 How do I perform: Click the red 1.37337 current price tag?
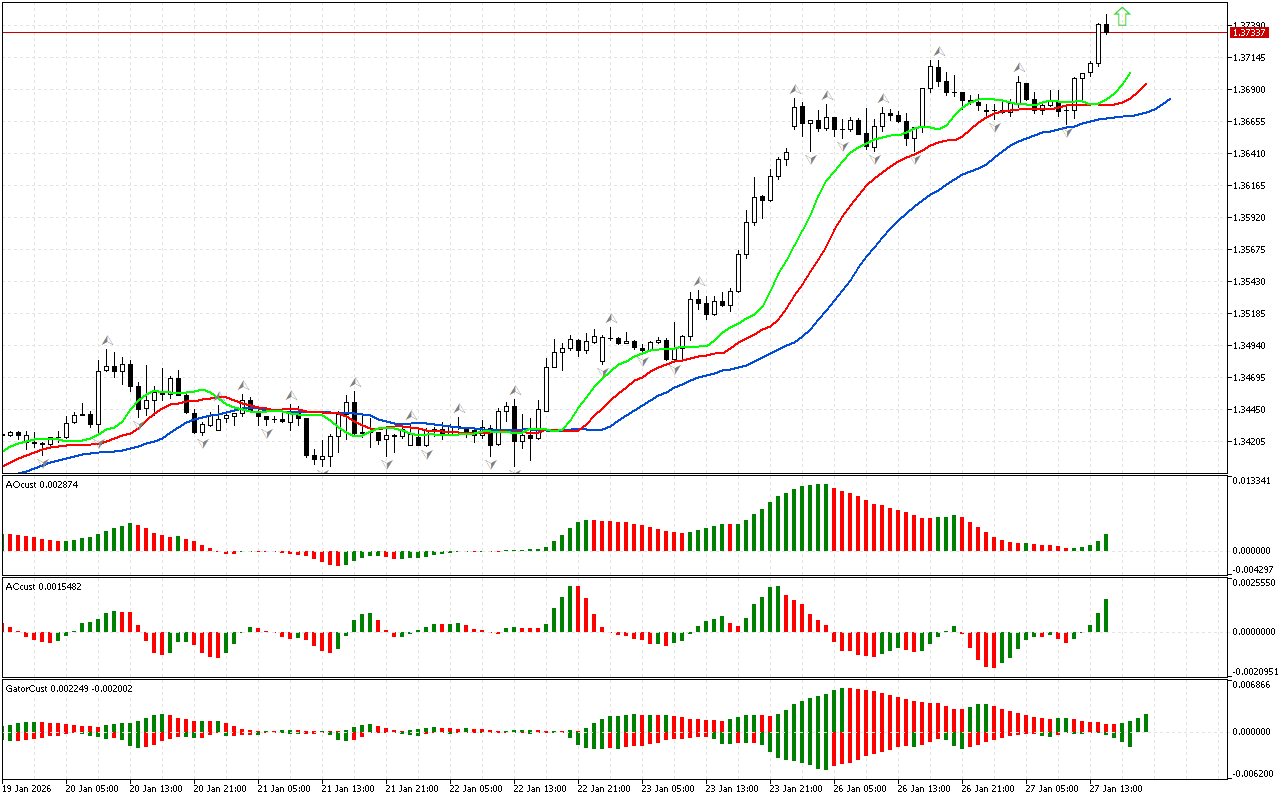[x=1250, y=33]
